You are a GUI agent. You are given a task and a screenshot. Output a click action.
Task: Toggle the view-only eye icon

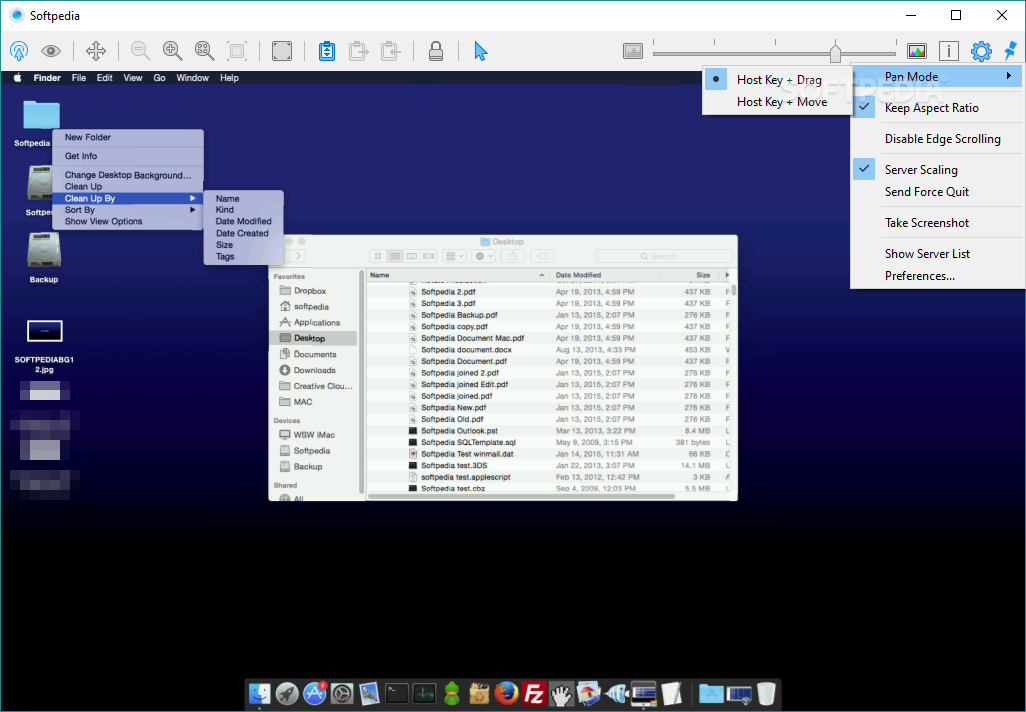click(x=51, y=51)
